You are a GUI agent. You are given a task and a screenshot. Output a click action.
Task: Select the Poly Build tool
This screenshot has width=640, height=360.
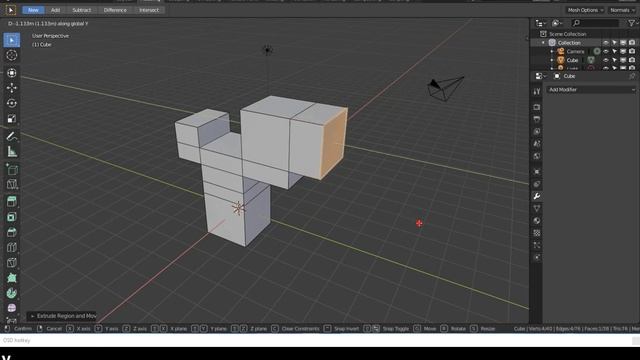pos(11,278)
